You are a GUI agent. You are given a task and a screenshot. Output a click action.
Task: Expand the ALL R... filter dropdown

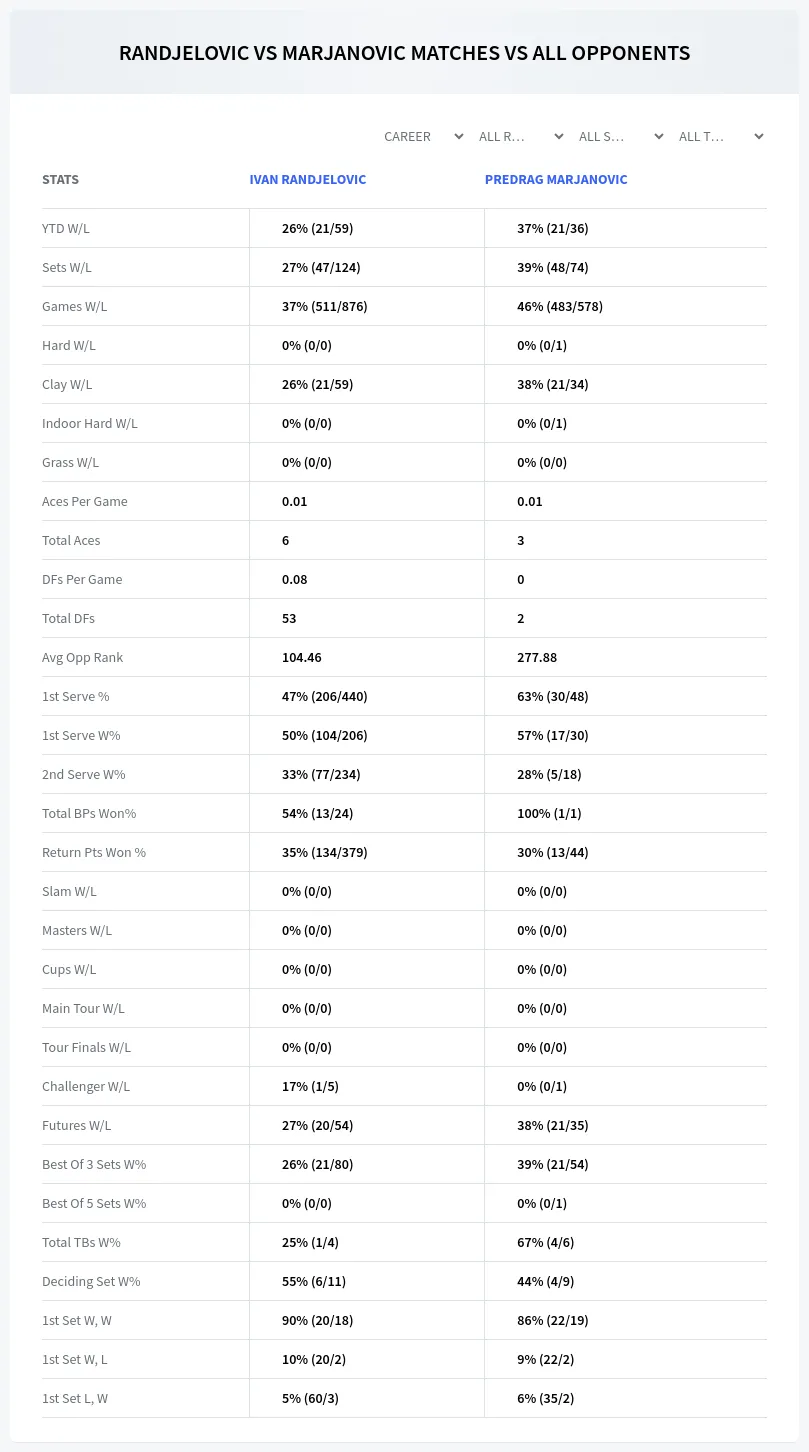coord(520,136)
